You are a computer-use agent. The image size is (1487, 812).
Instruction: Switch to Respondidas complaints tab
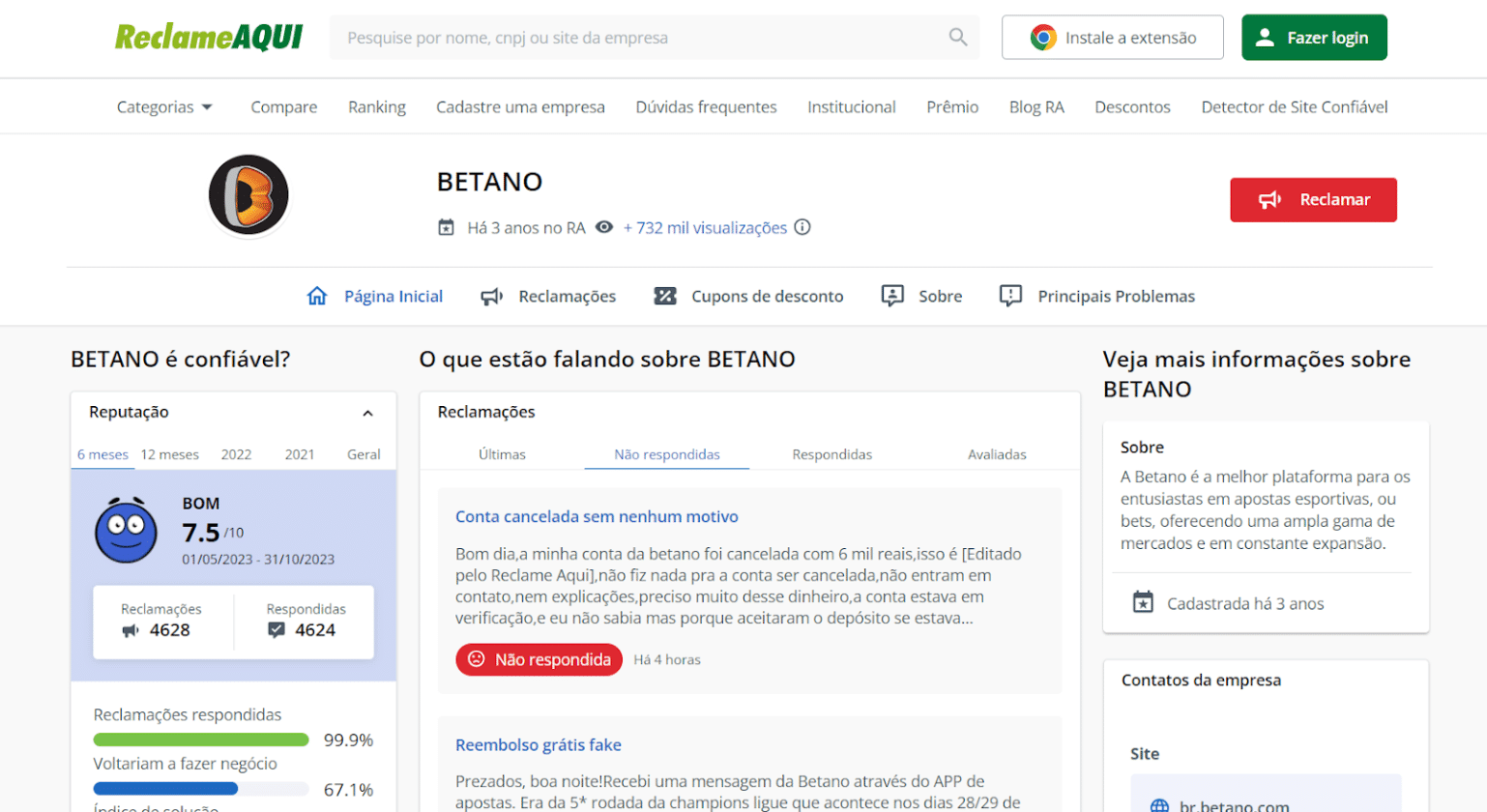[831, 454]
